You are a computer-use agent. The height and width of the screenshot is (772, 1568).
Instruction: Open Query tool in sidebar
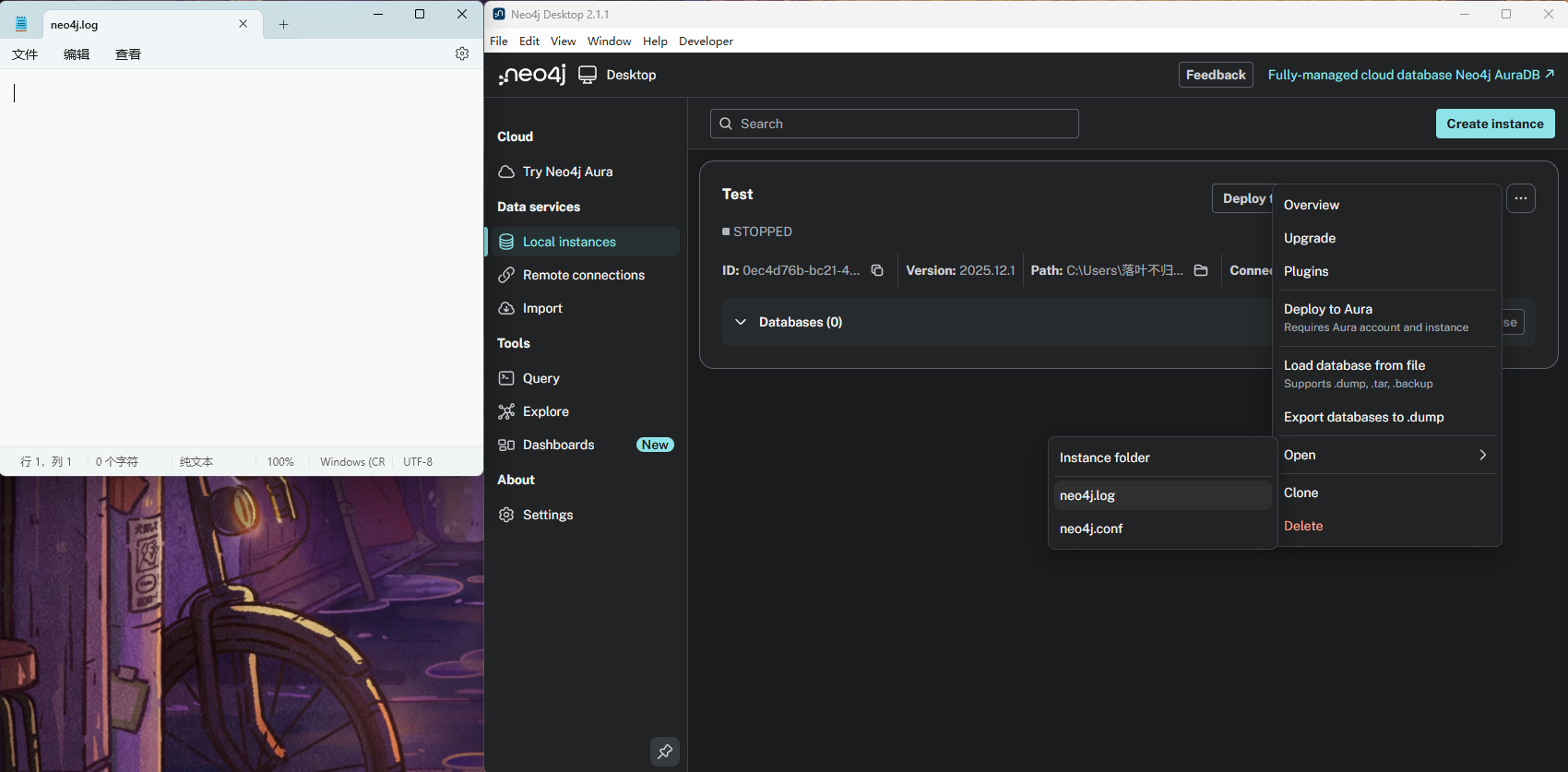pyautogui.click(x=540, y=378)
